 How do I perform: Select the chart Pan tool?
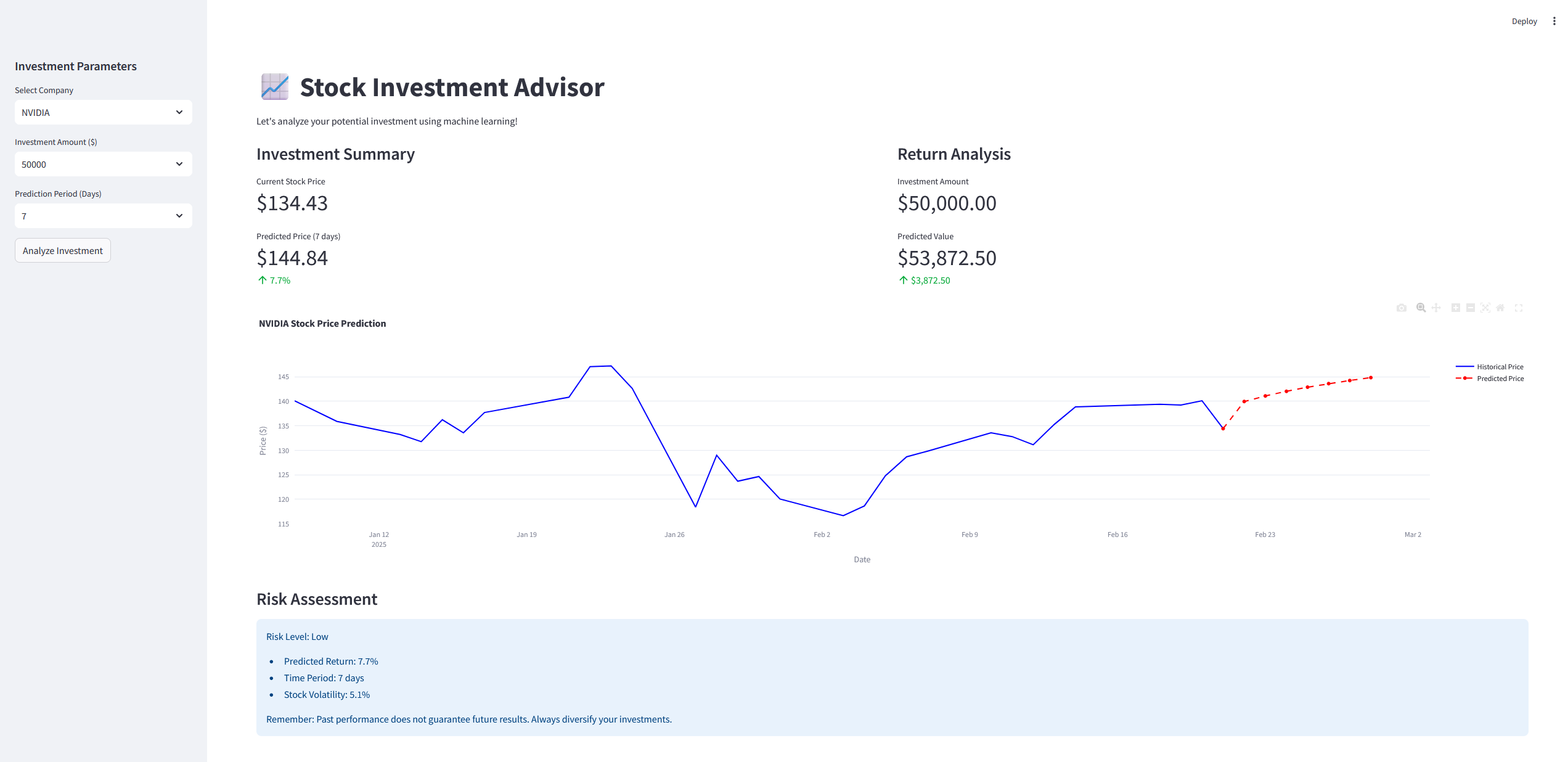(x=1436, y=308)
